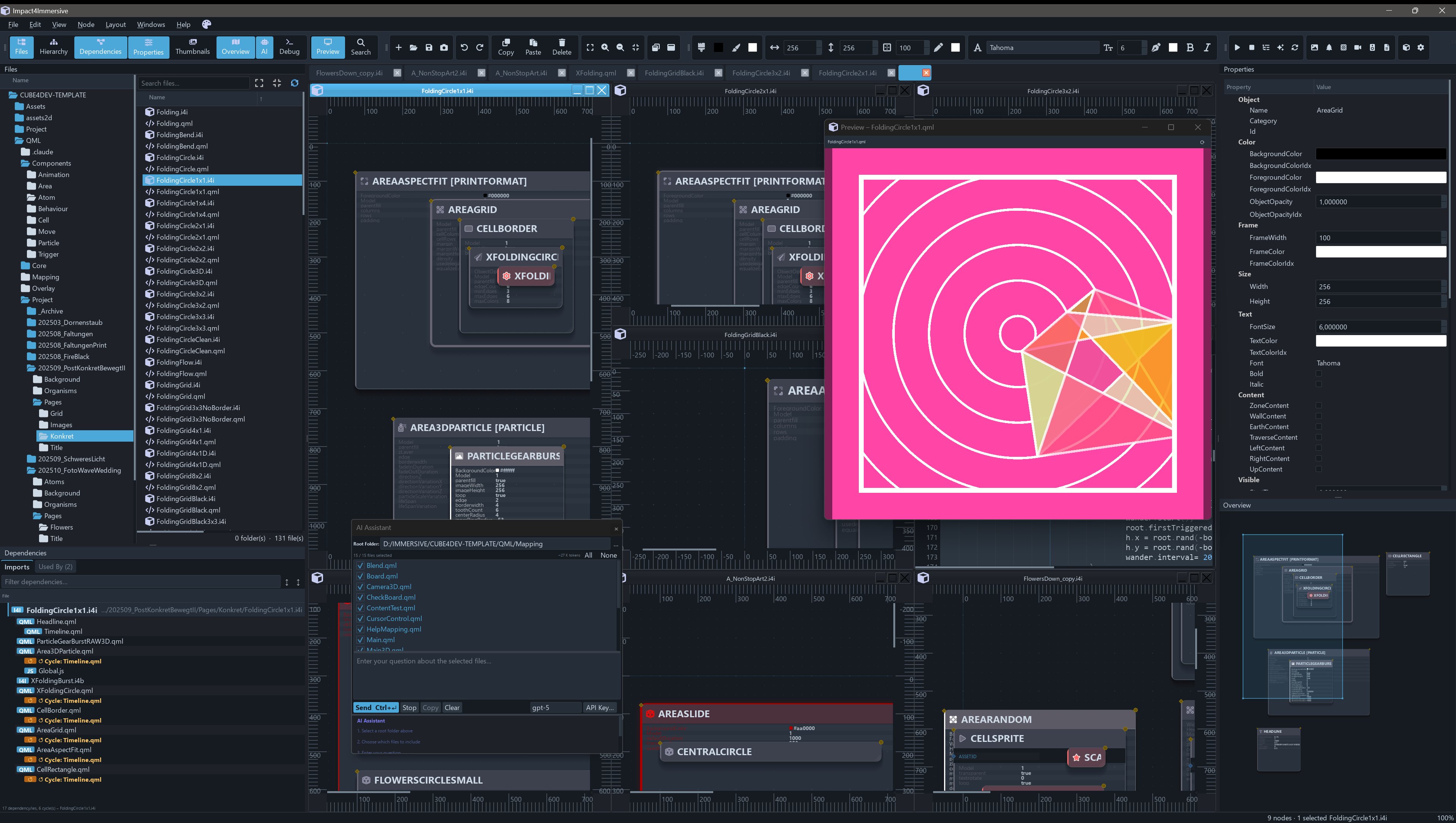Click the camera snapshot toolbar icon
The height and width of the screenshot is (823, 1456).
(444, 47)
